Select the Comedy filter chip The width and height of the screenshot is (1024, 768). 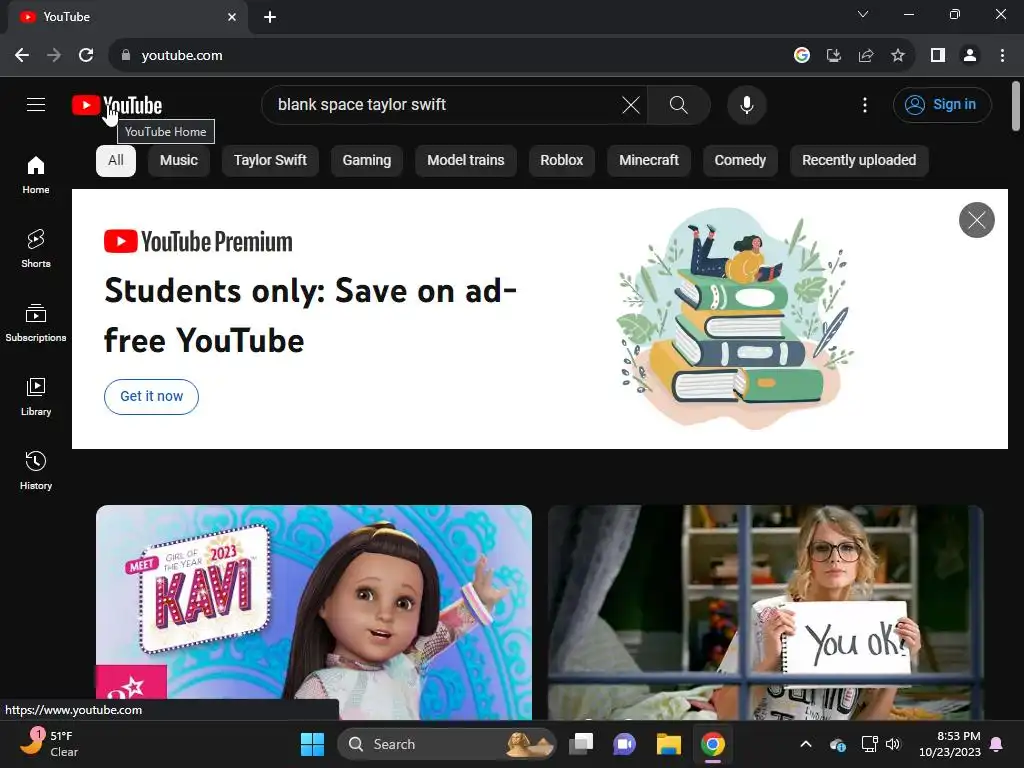tap(740, 161)
